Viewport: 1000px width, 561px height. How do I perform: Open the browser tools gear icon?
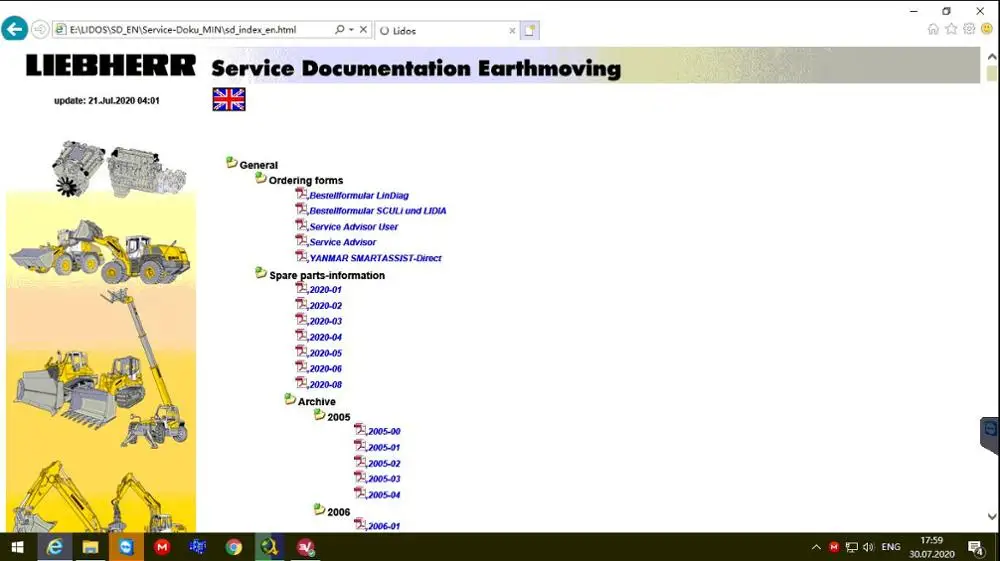tap(969, 29)
